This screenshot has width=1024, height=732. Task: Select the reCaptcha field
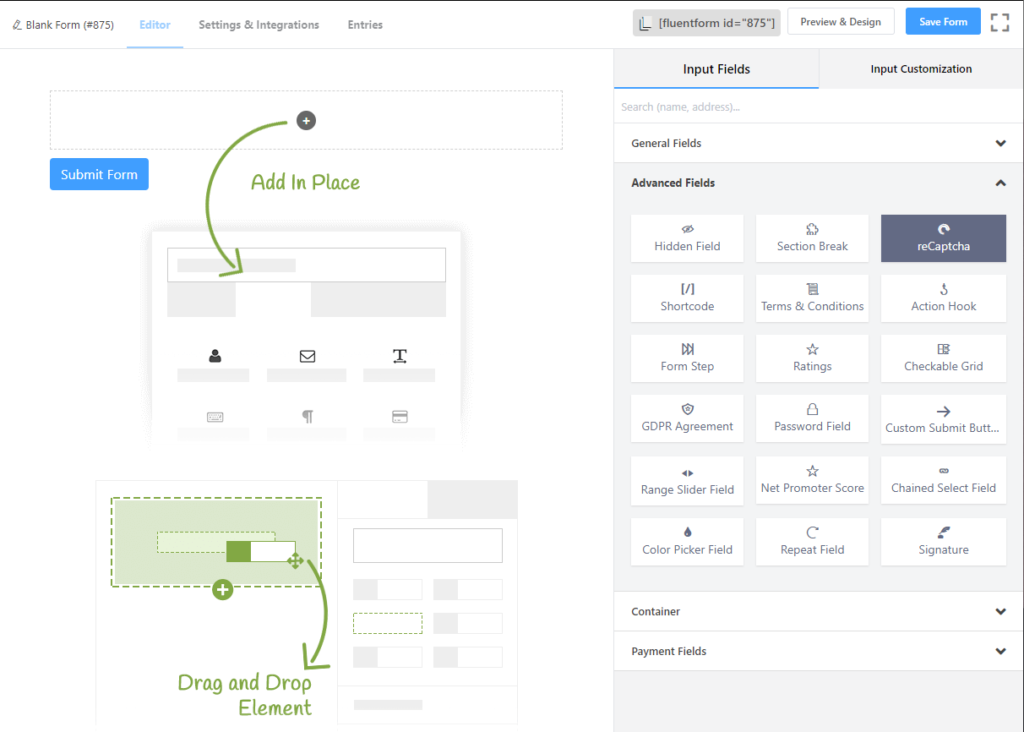point(943,238)
